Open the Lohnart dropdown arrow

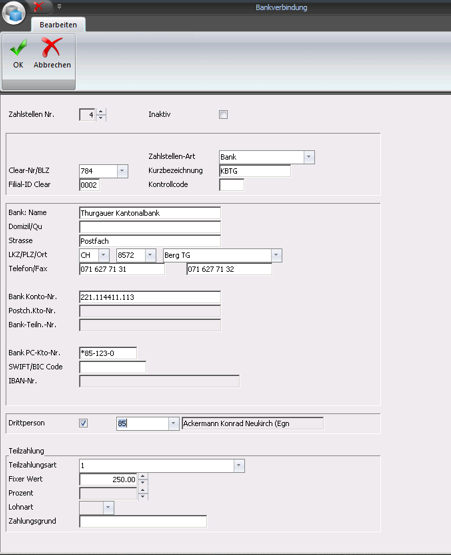coord(108,508)
